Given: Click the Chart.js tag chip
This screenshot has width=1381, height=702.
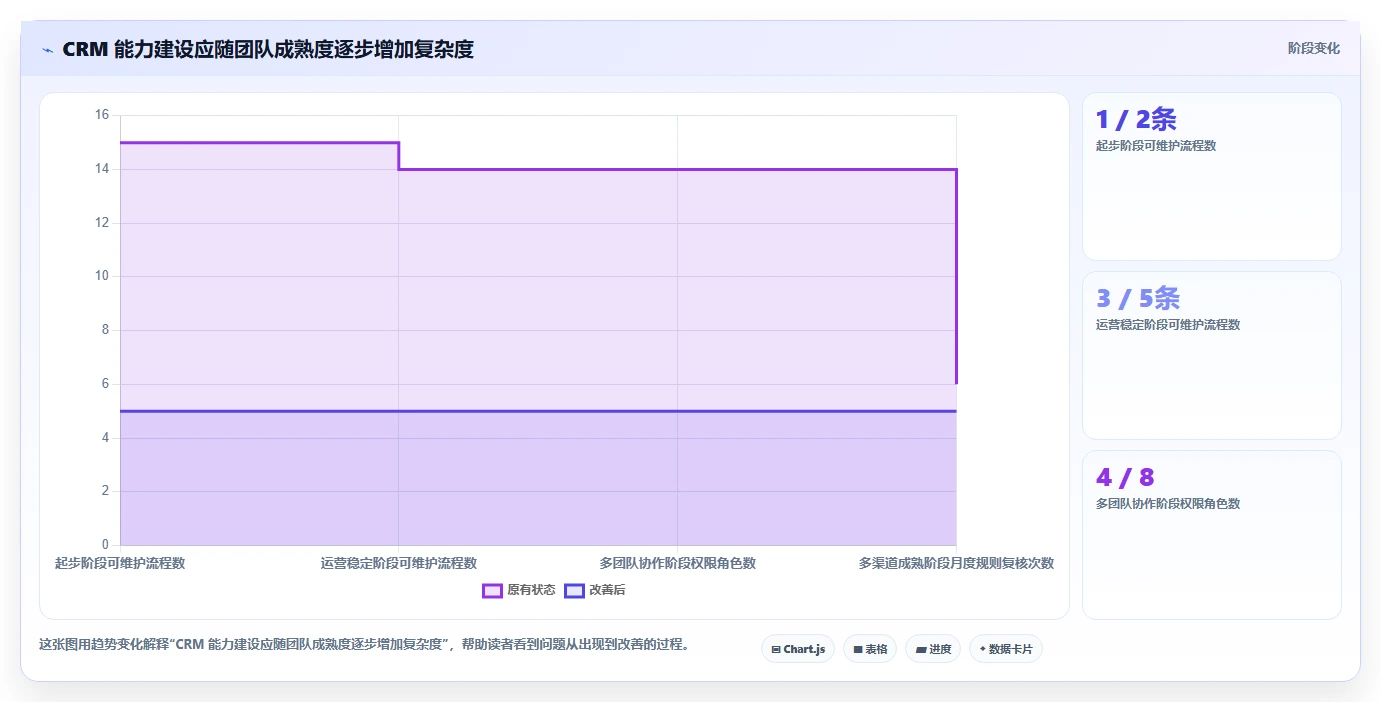Looking at the screenshot, I should (798, 649).
